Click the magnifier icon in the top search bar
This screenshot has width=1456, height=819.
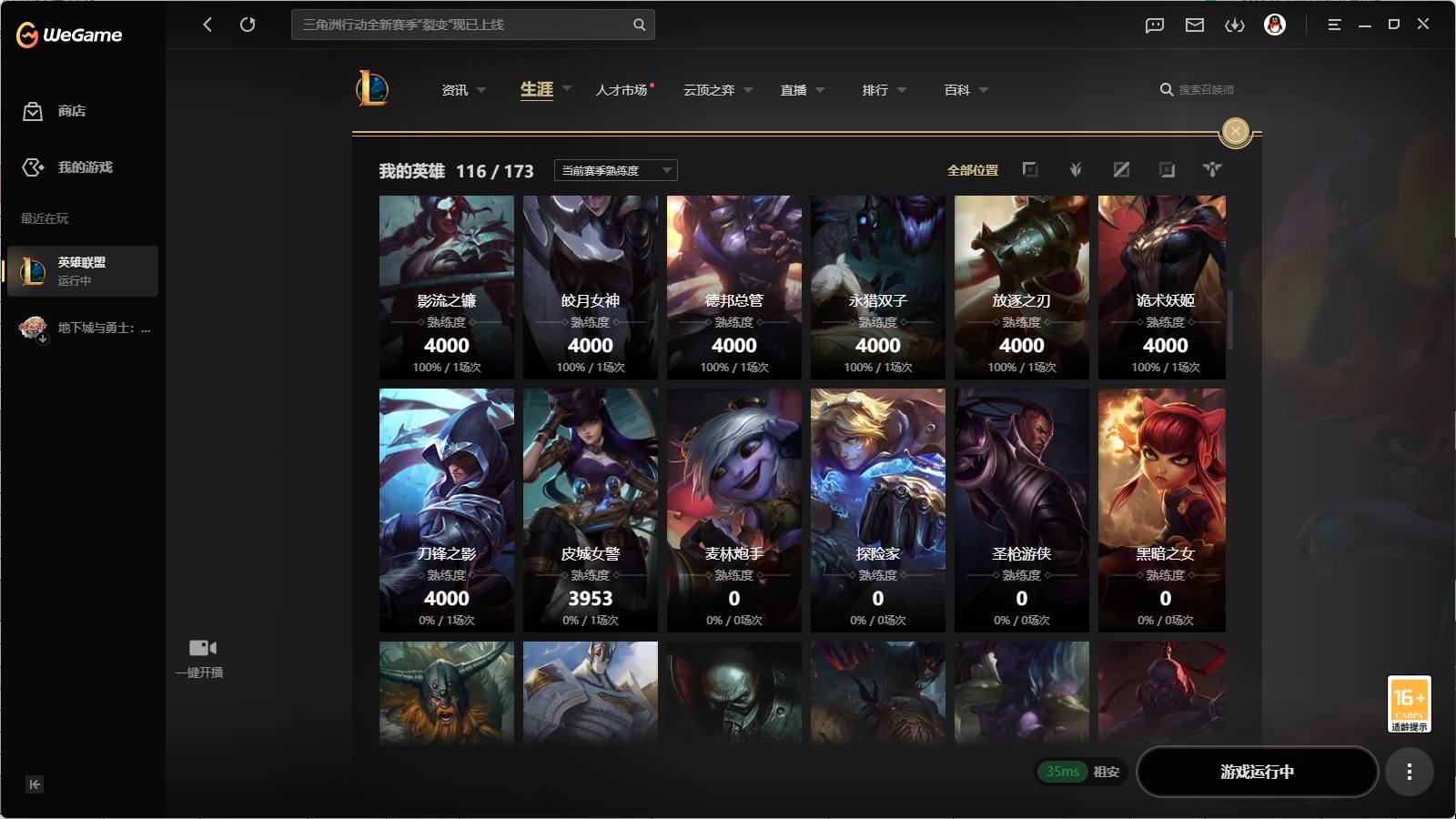pos(639,25)
